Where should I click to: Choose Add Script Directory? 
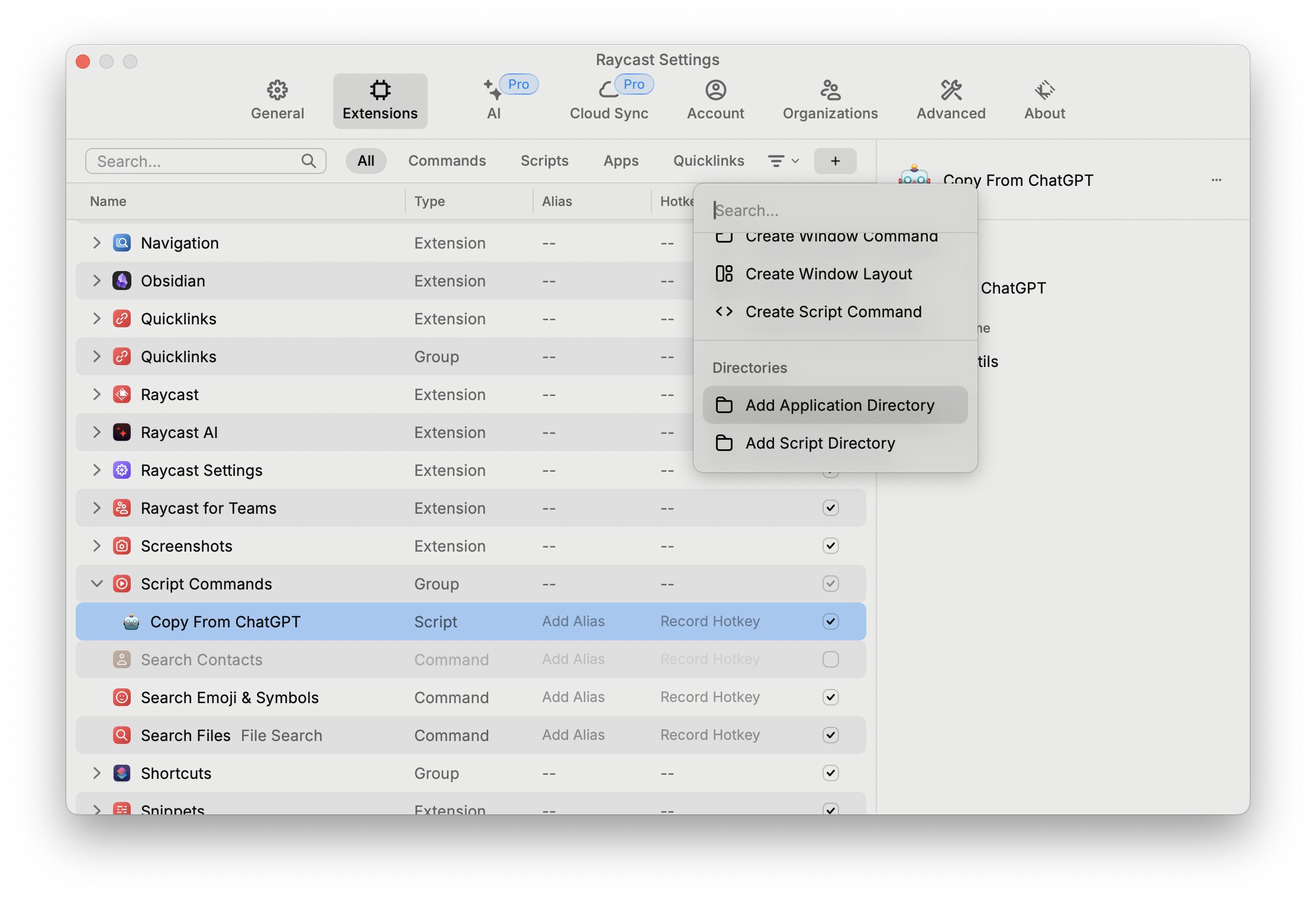835,443
